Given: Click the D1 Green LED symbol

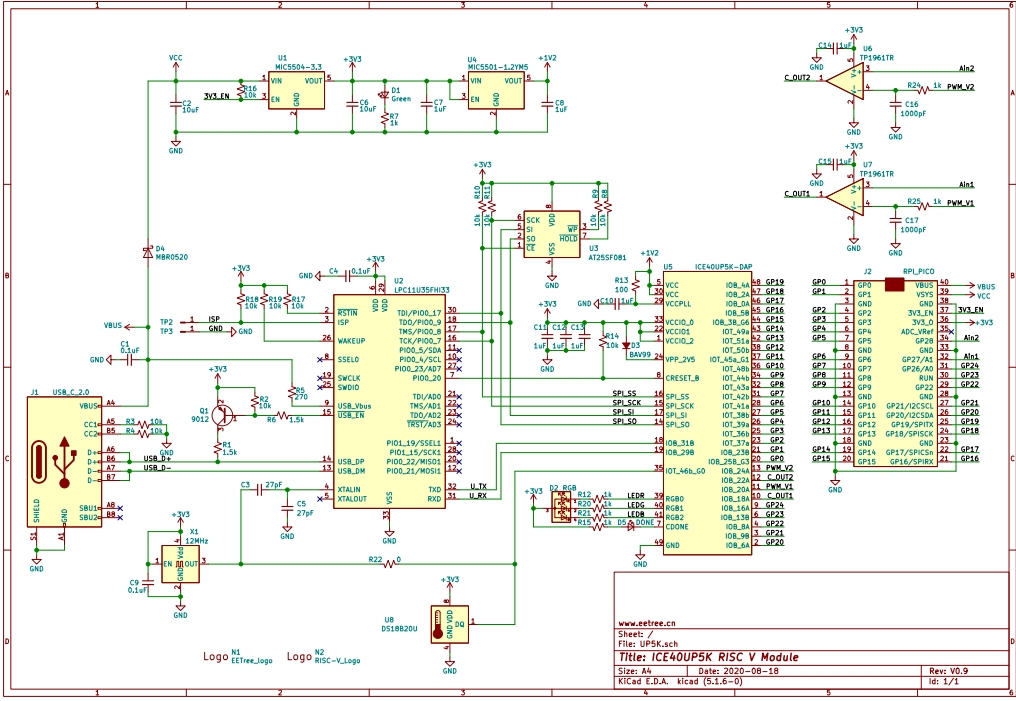Looking at the screenshot, I should [385, 95].
